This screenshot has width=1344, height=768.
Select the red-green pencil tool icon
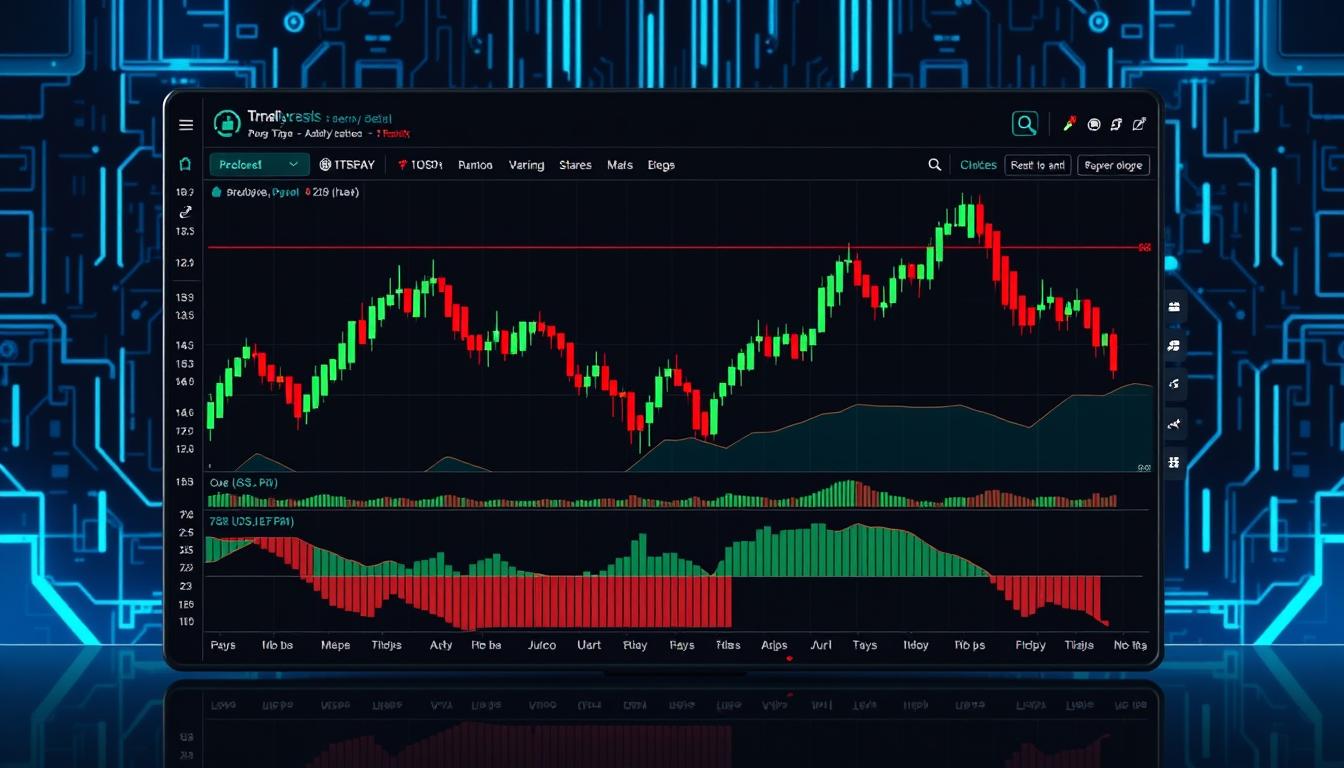pyautogui.click(x=1068, y=124)
